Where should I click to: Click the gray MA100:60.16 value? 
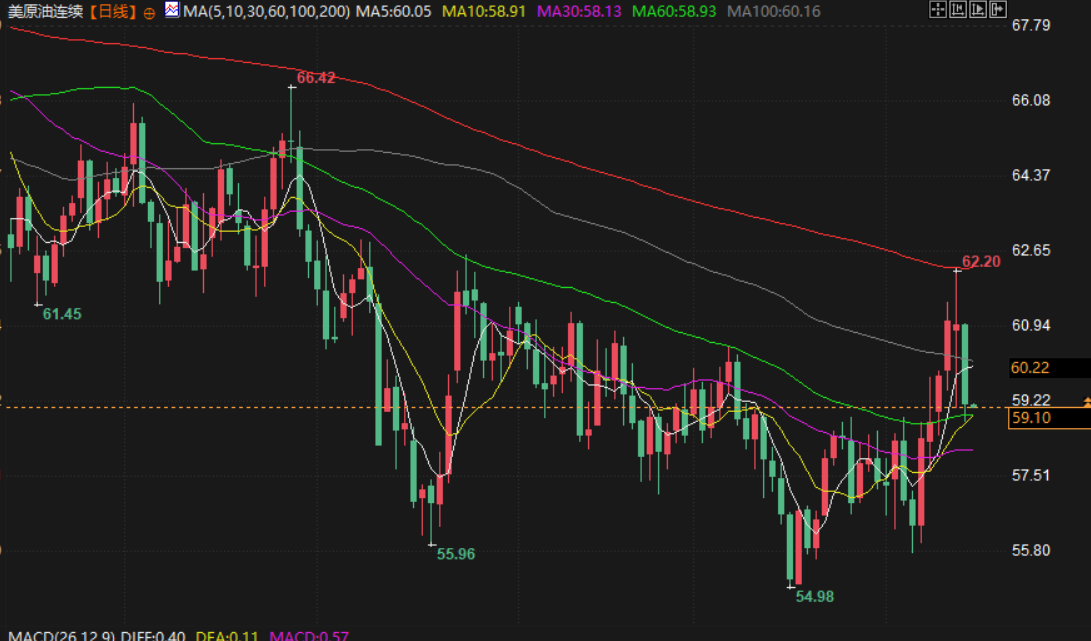[773, 11]
